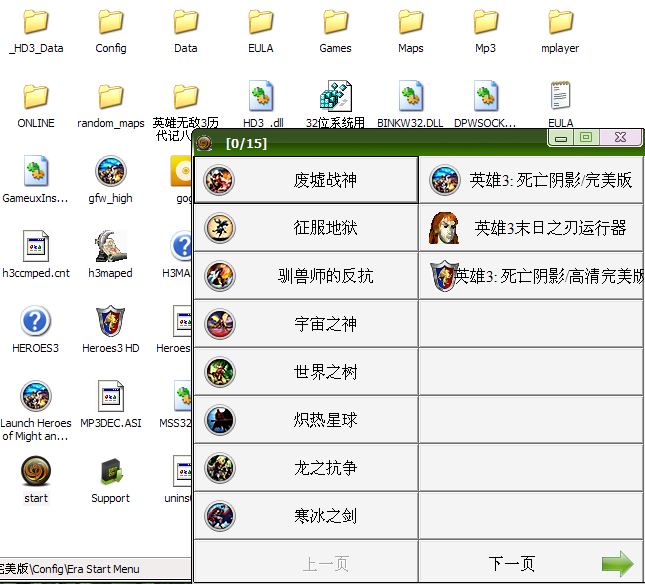Launch 驯兽师的反抗 entry
The height and width of the screenshot is (584, 645).
pos(306,276)
